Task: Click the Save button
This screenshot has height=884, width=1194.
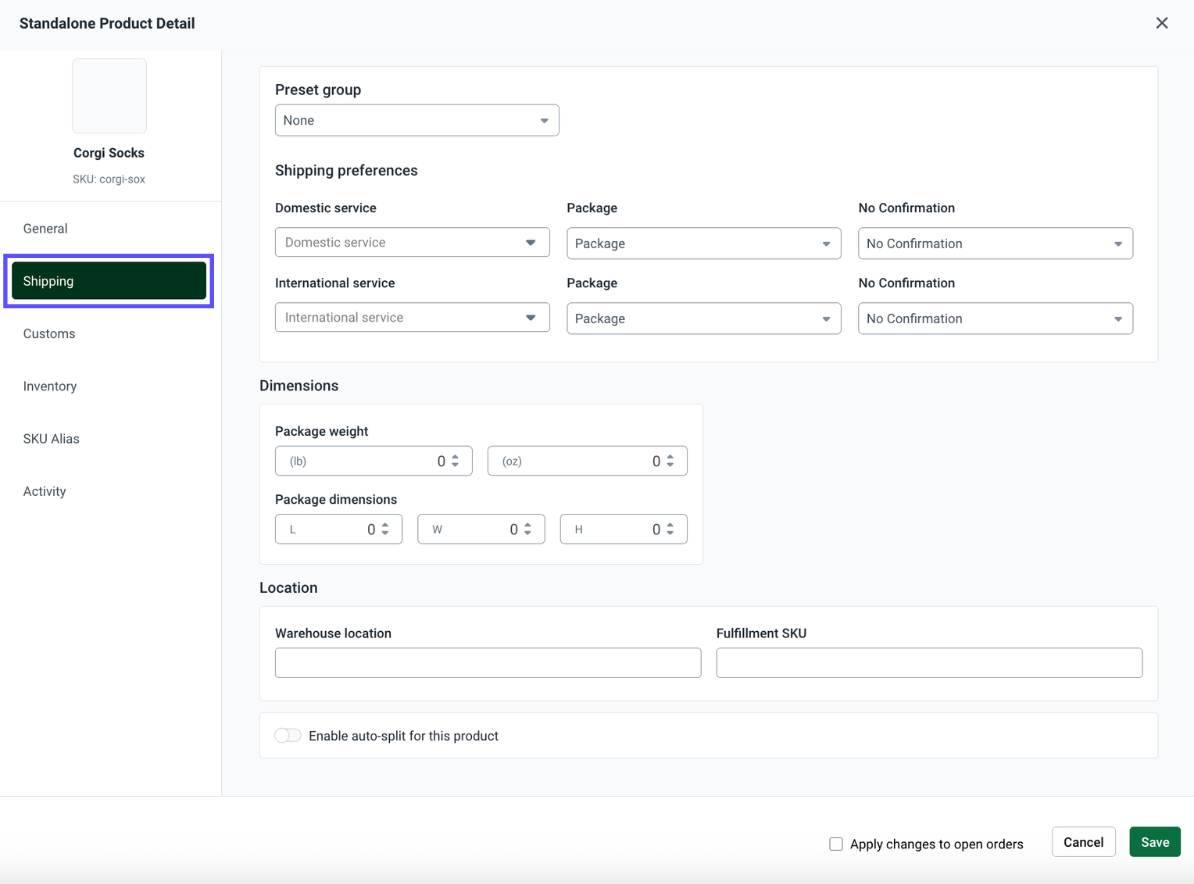Action: click(1154, 842)
